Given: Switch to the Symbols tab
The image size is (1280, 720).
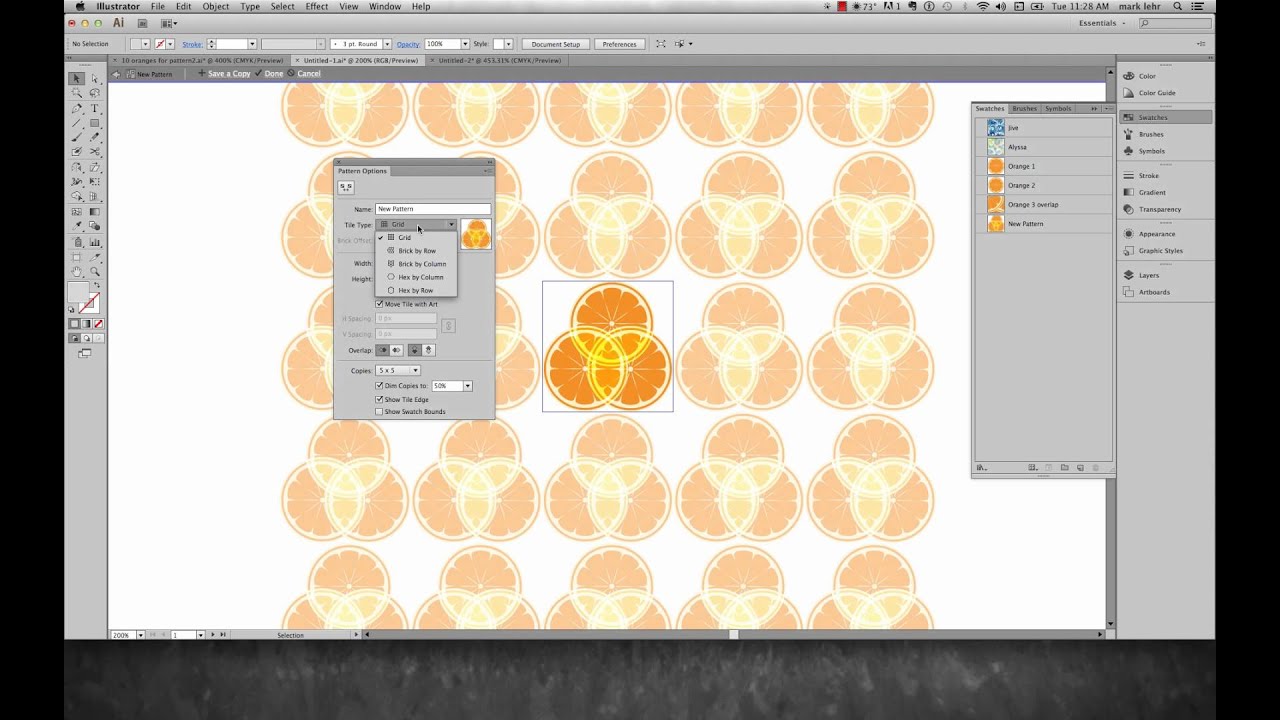Looking at the screenshot, I should pos(1058,108).
